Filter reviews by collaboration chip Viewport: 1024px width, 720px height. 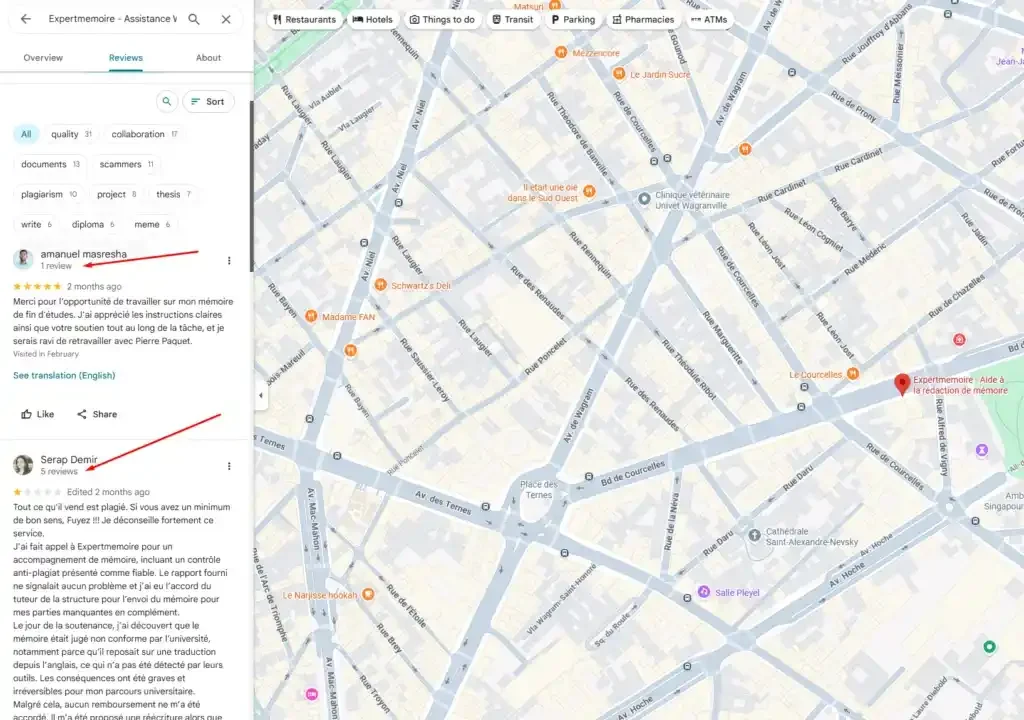click(144, 134)
